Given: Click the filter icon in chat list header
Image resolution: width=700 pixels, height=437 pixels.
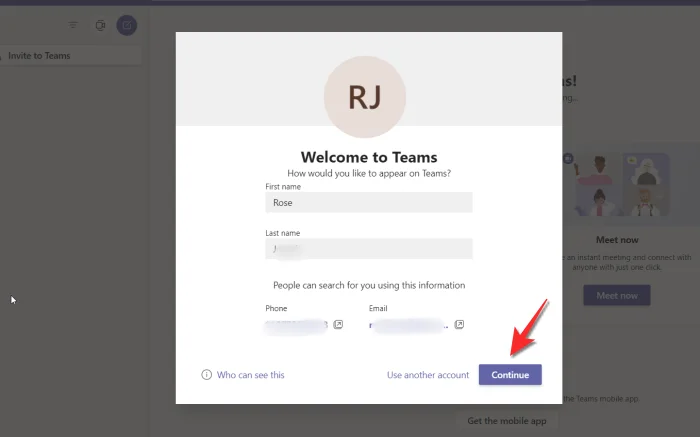Looking at the screenshot, I should click(73, 25).
